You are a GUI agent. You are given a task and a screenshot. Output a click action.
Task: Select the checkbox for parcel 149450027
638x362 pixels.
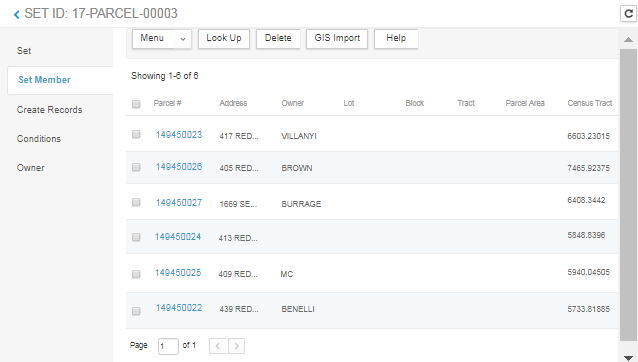(x=136, y=202)
